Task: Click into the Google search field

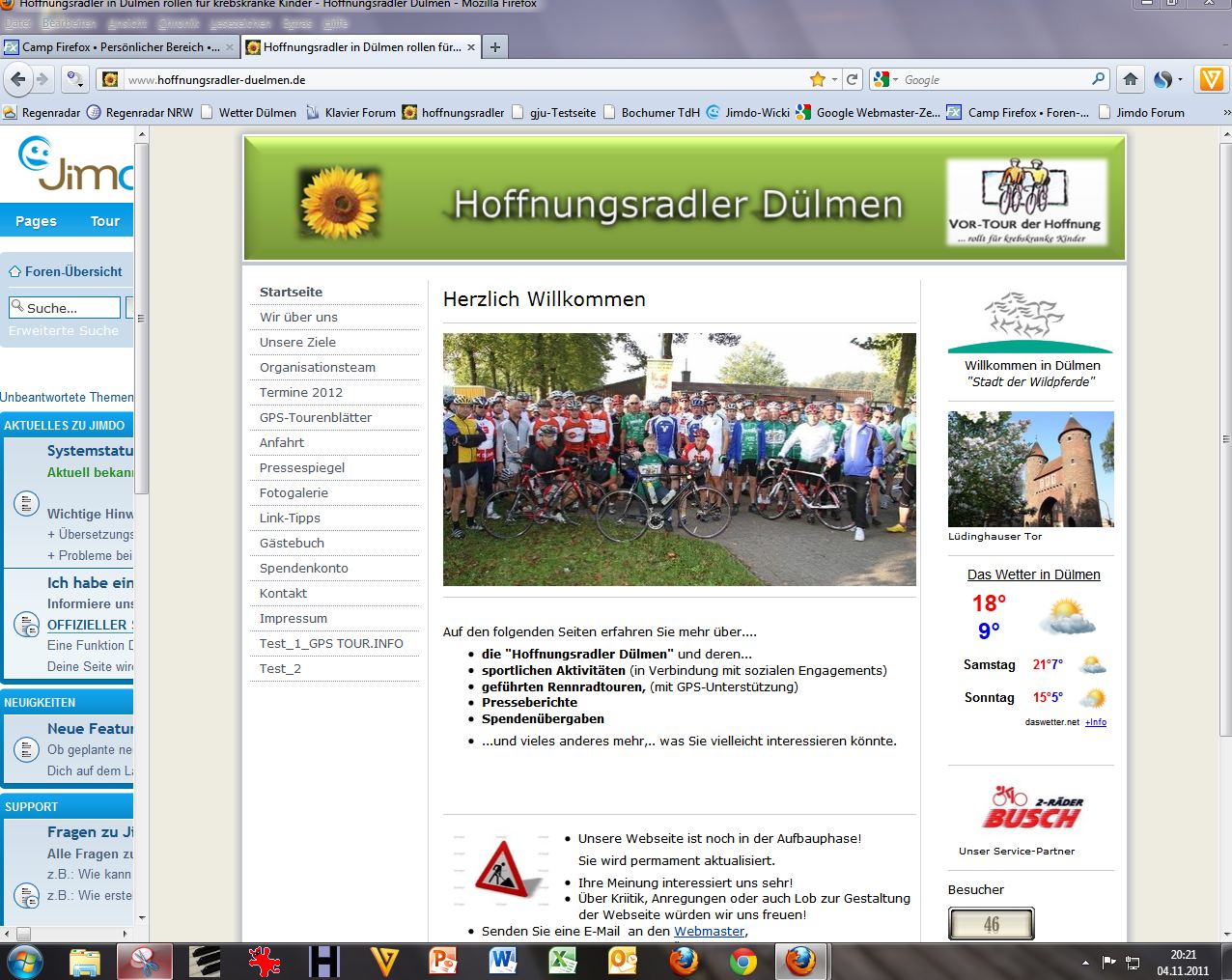Action: [x=994, y=79]
